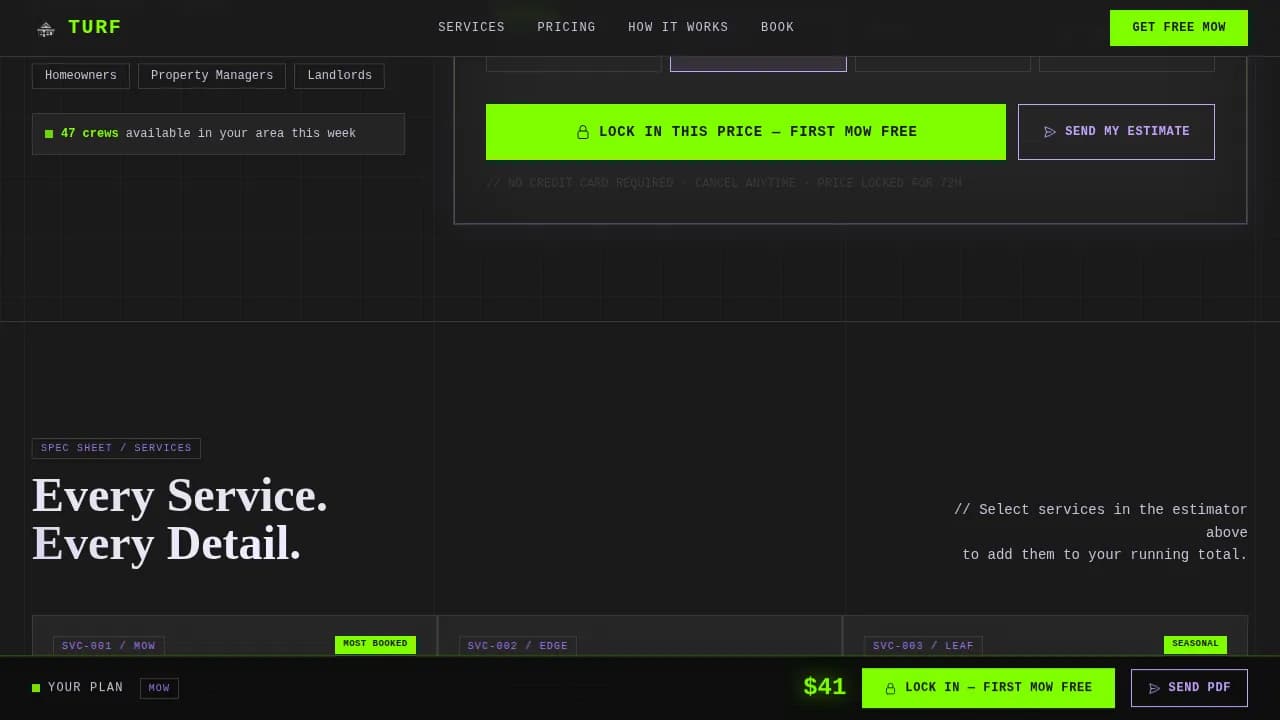Go to Services in the navigation
The height and width of the screenshot is (720, 1280).
click(471, 28)
